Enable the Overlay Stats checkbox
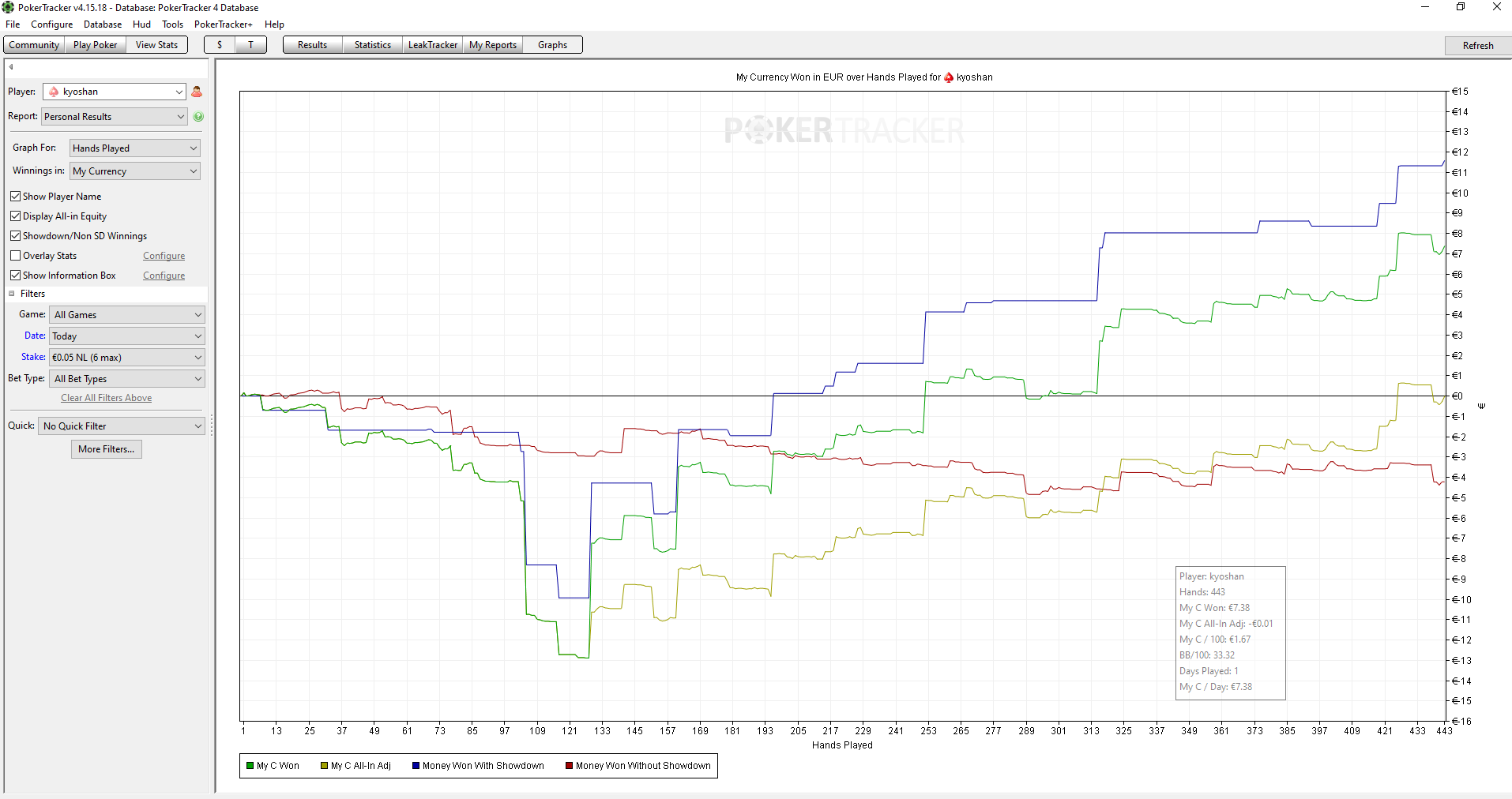Viewport: 1512px width, 799px height. click(x=15, y=255)
